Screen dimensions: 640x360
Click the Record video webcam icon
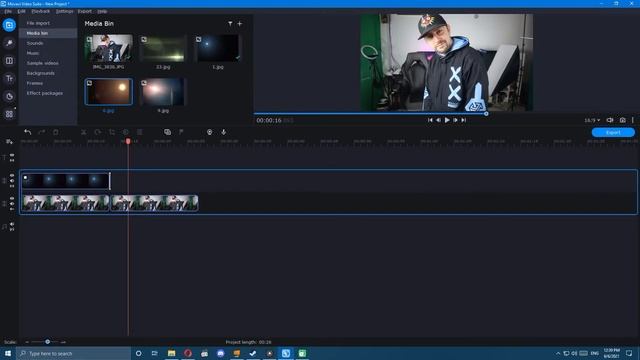coord(209,132)
